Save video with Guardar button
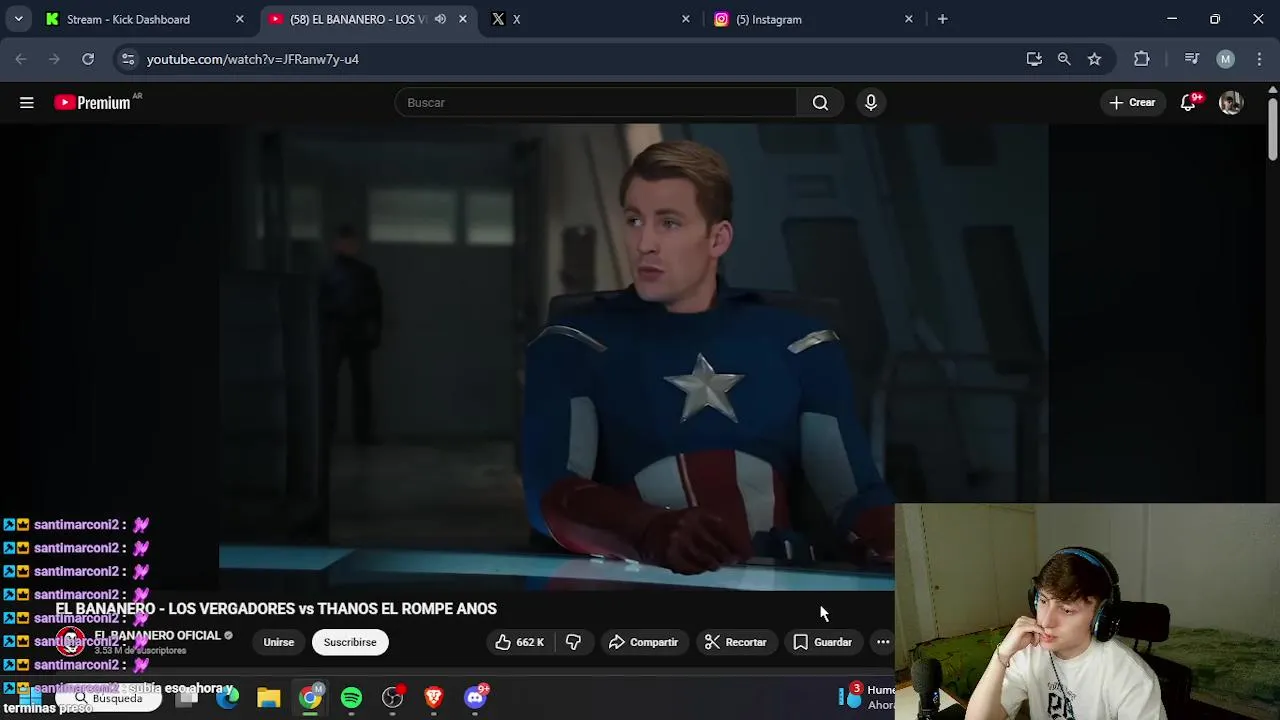Screen dimensions: 1280x720 823,642
